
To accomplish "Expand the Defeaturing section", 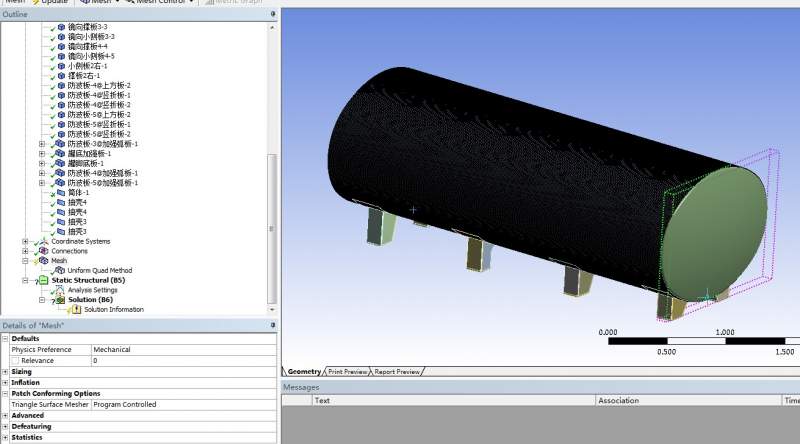I will click(5, 426).
